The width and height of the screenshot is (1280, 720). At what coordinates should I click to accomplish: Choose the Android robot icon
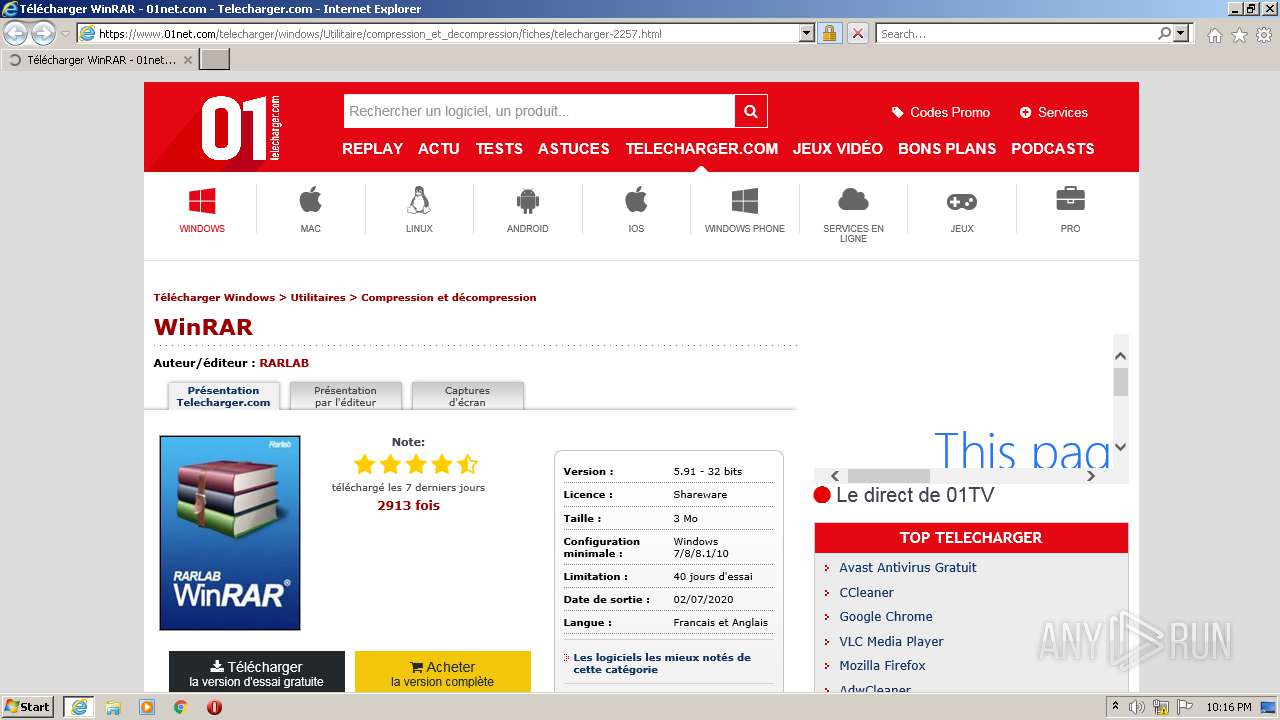tap(528, 200)
